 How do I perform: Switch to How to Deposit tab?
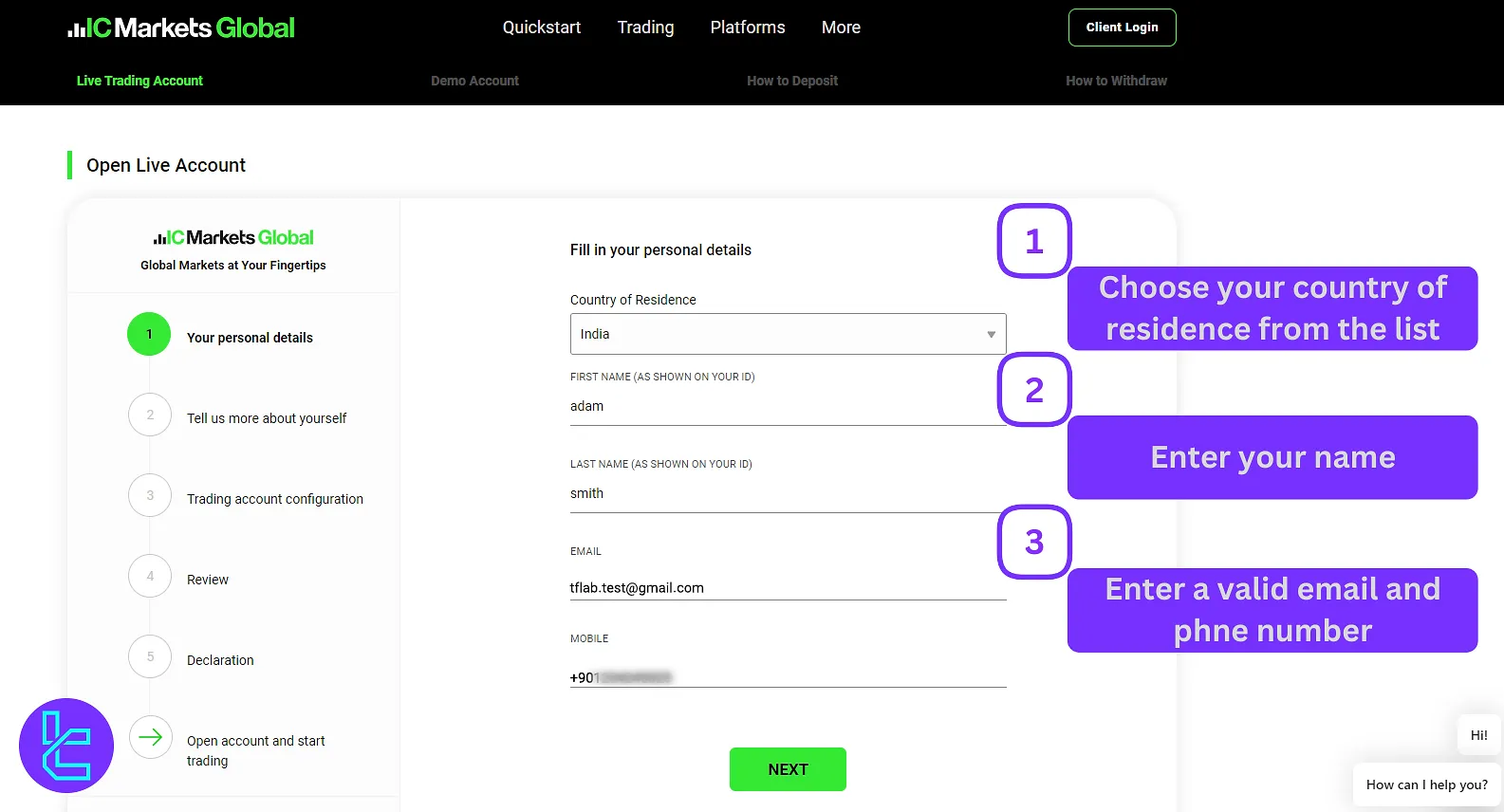792,81
